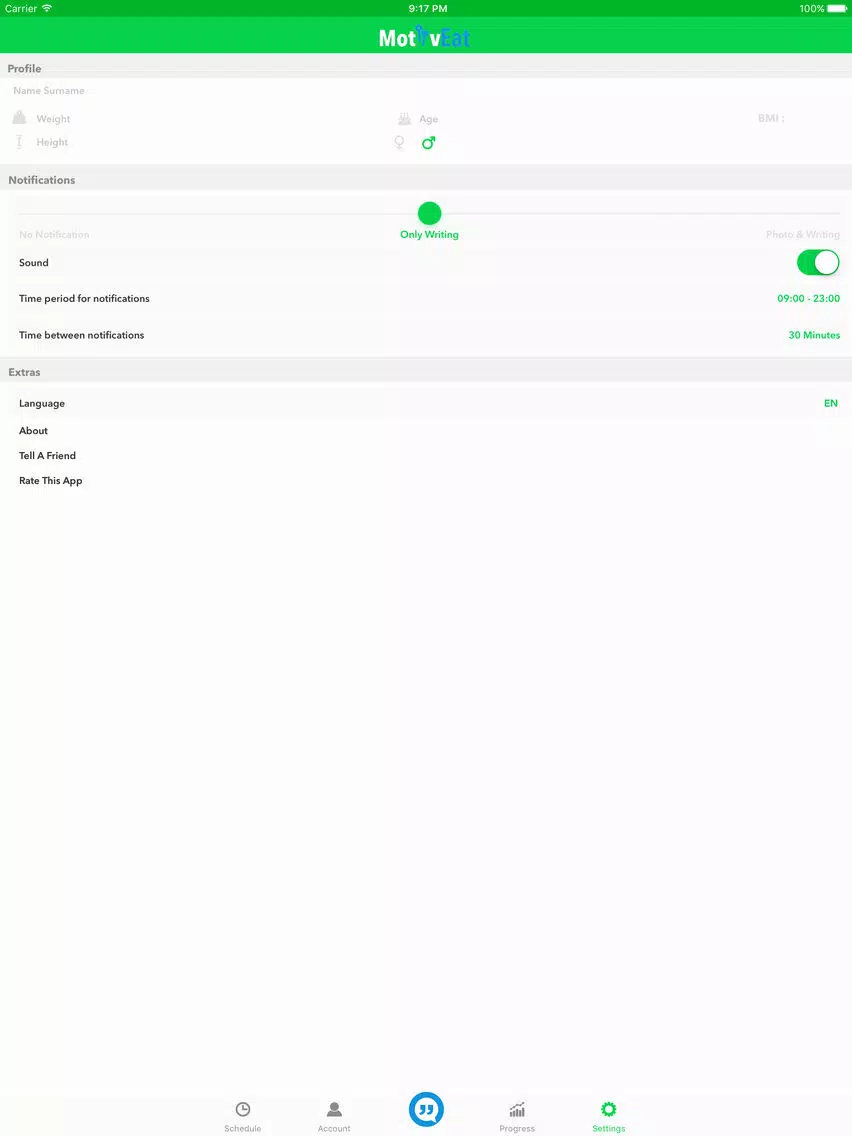
Task: Click the green notification slider knob
Action: tap(430, 213)
